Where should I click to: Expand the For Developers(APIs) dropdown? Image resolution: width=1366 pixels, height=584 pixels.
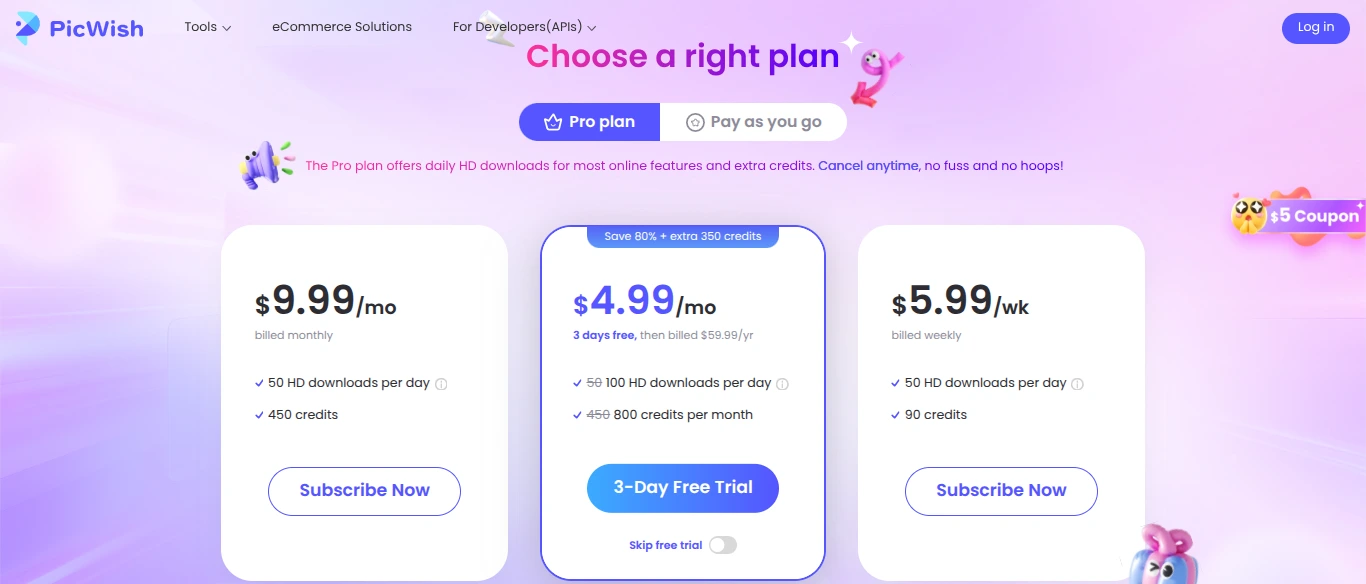coord(524,27)
